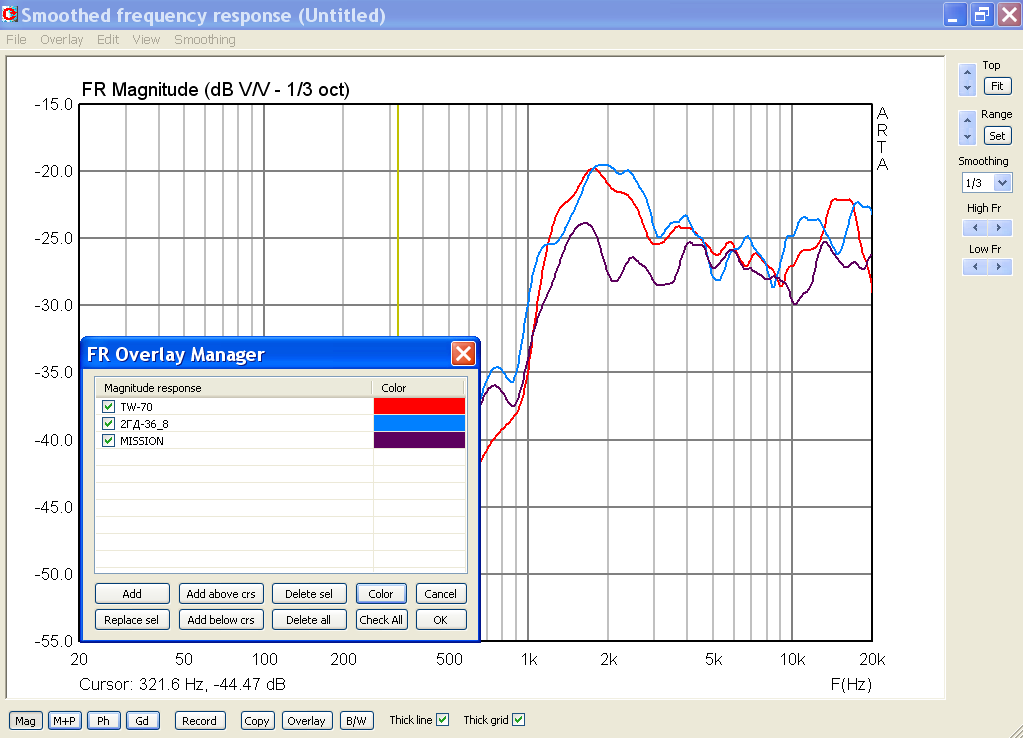Open the File menu
Image resolution: width=1023 pixels, height=738 pixels.
pos(16,40)
